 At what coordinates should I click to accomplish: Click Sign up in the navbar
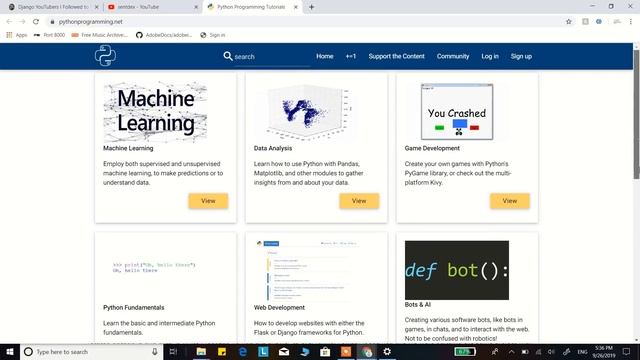pyautogui.click(x=521, y=56)
